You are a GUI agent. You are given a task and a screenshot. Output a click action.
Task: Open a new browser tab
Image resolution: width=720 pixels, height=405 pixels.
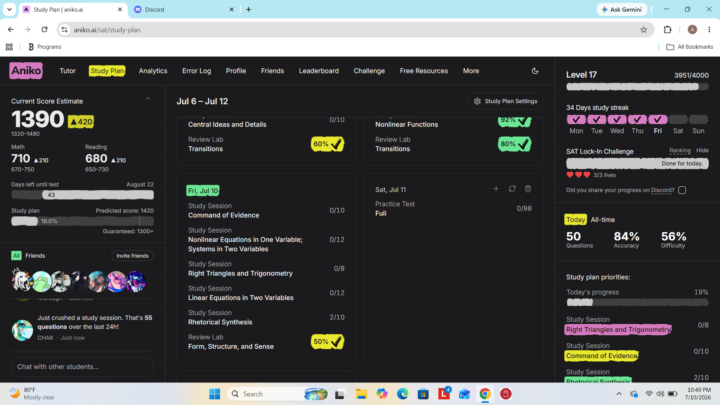248,9
